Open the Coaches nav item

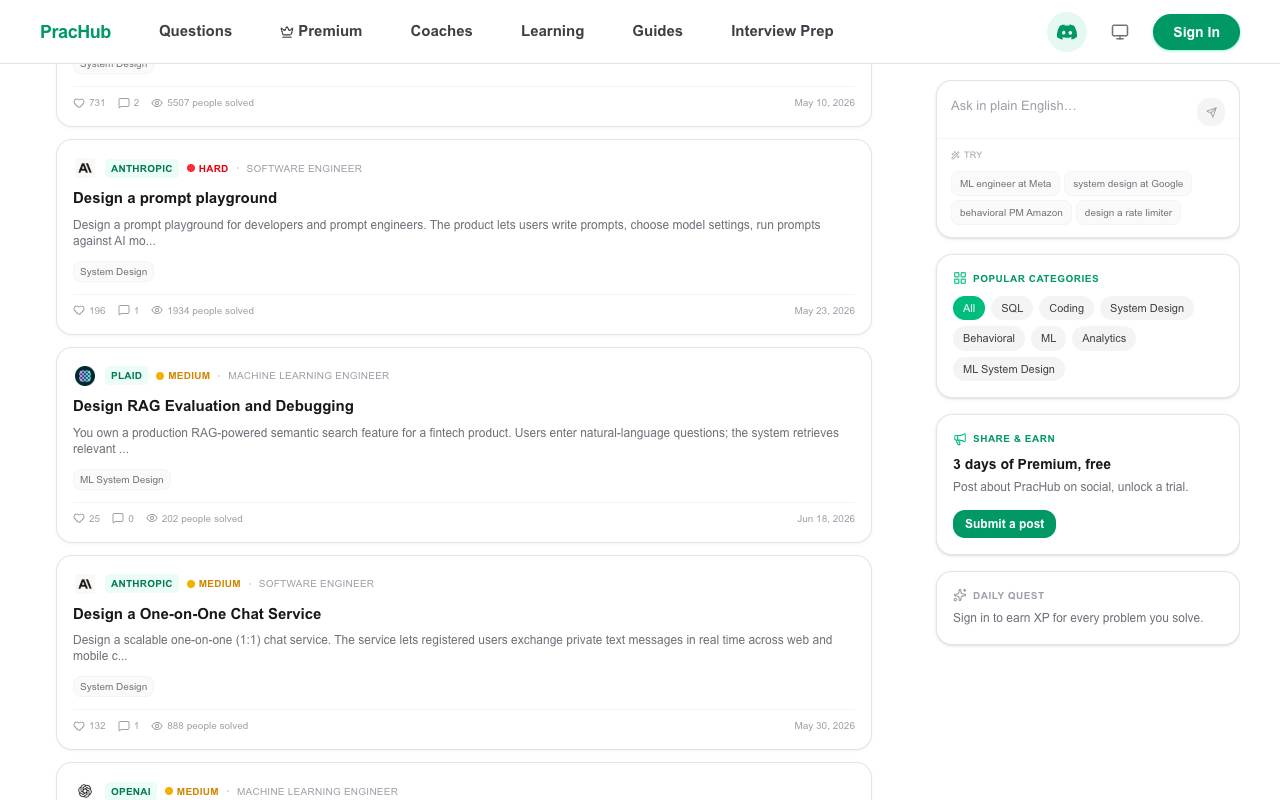coord(441,31)
